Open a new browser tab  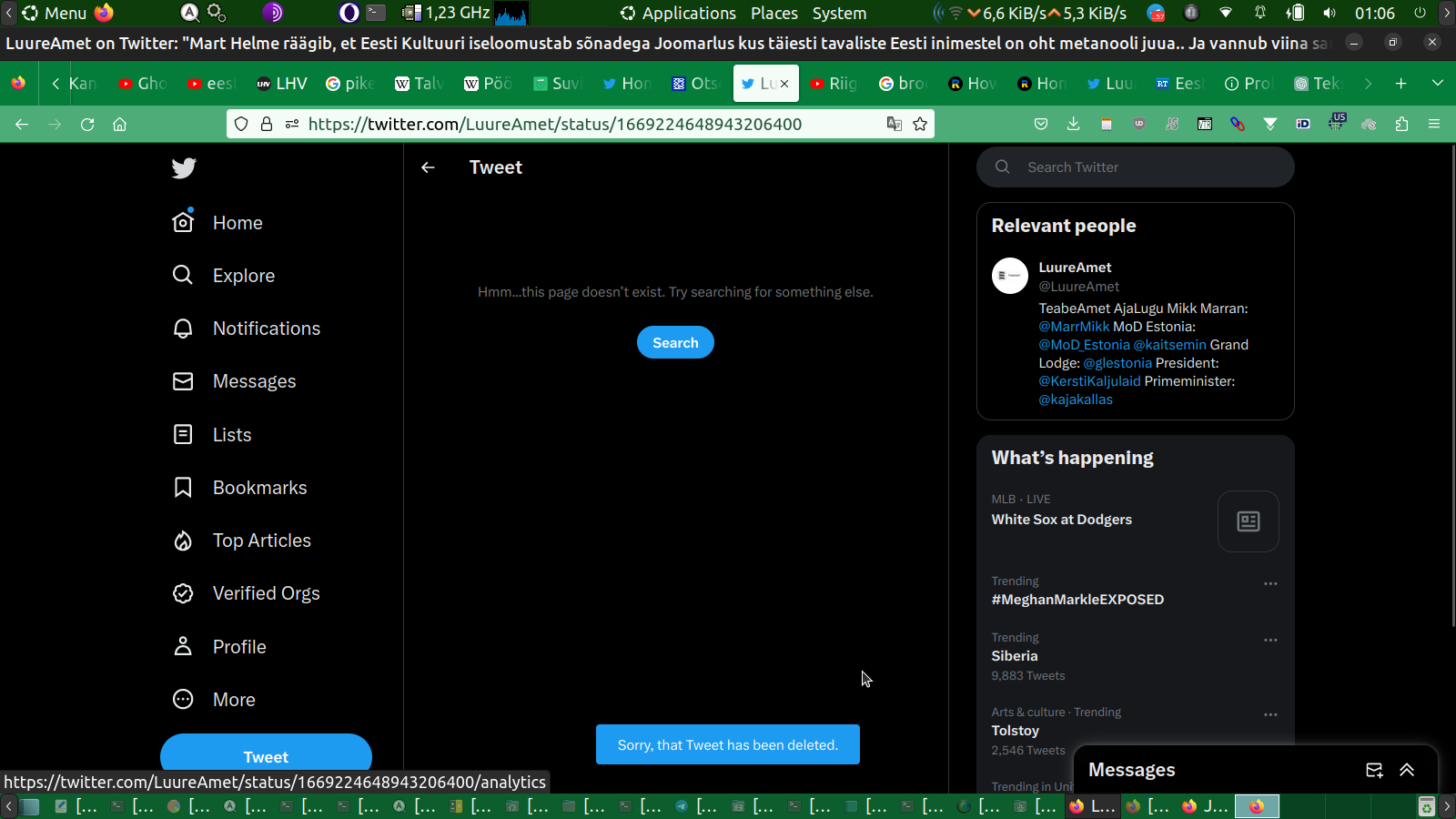click(x=1401, y=84)
